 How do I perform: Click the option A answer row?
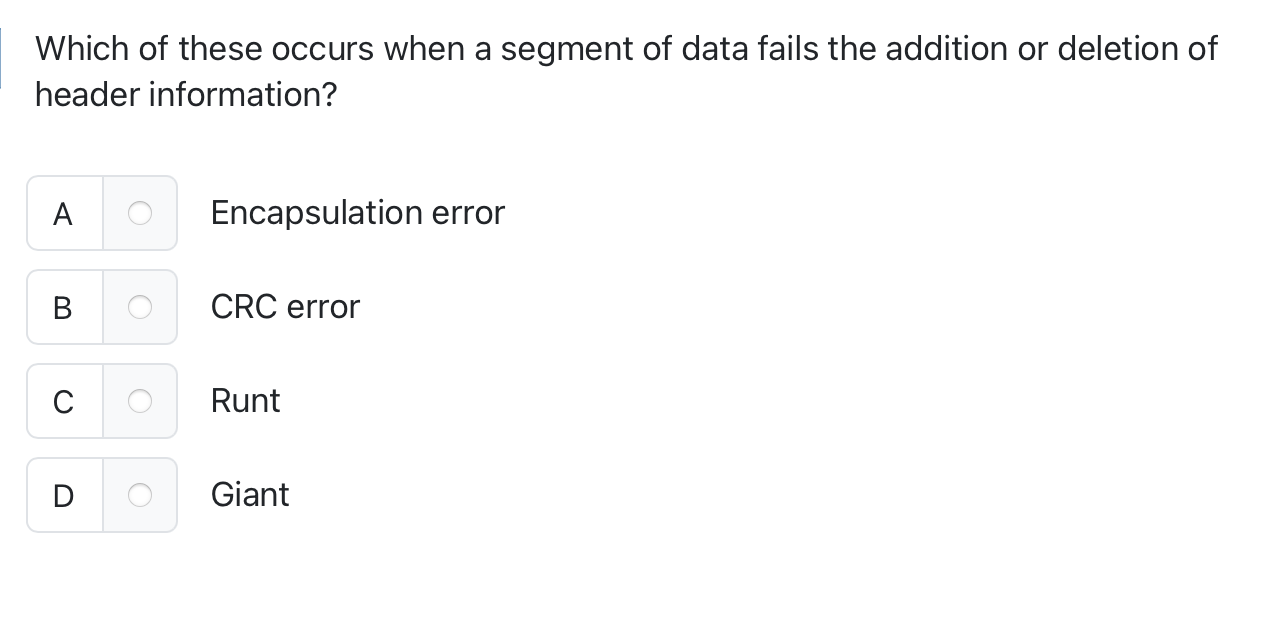pyautogui.click(x=102, y=213)
